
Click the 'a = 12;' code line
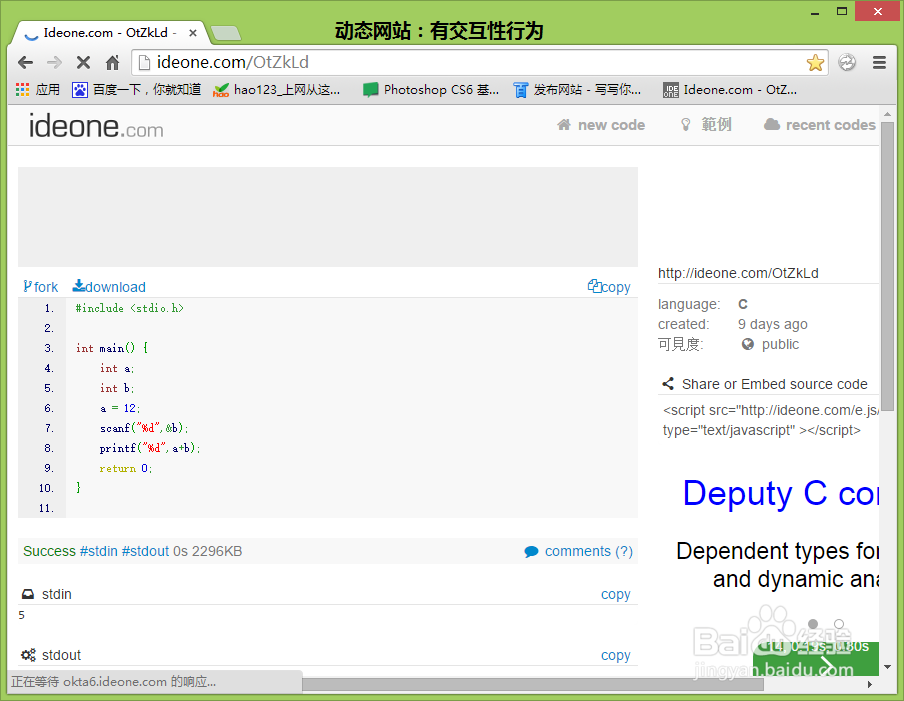tap(120, 408)
